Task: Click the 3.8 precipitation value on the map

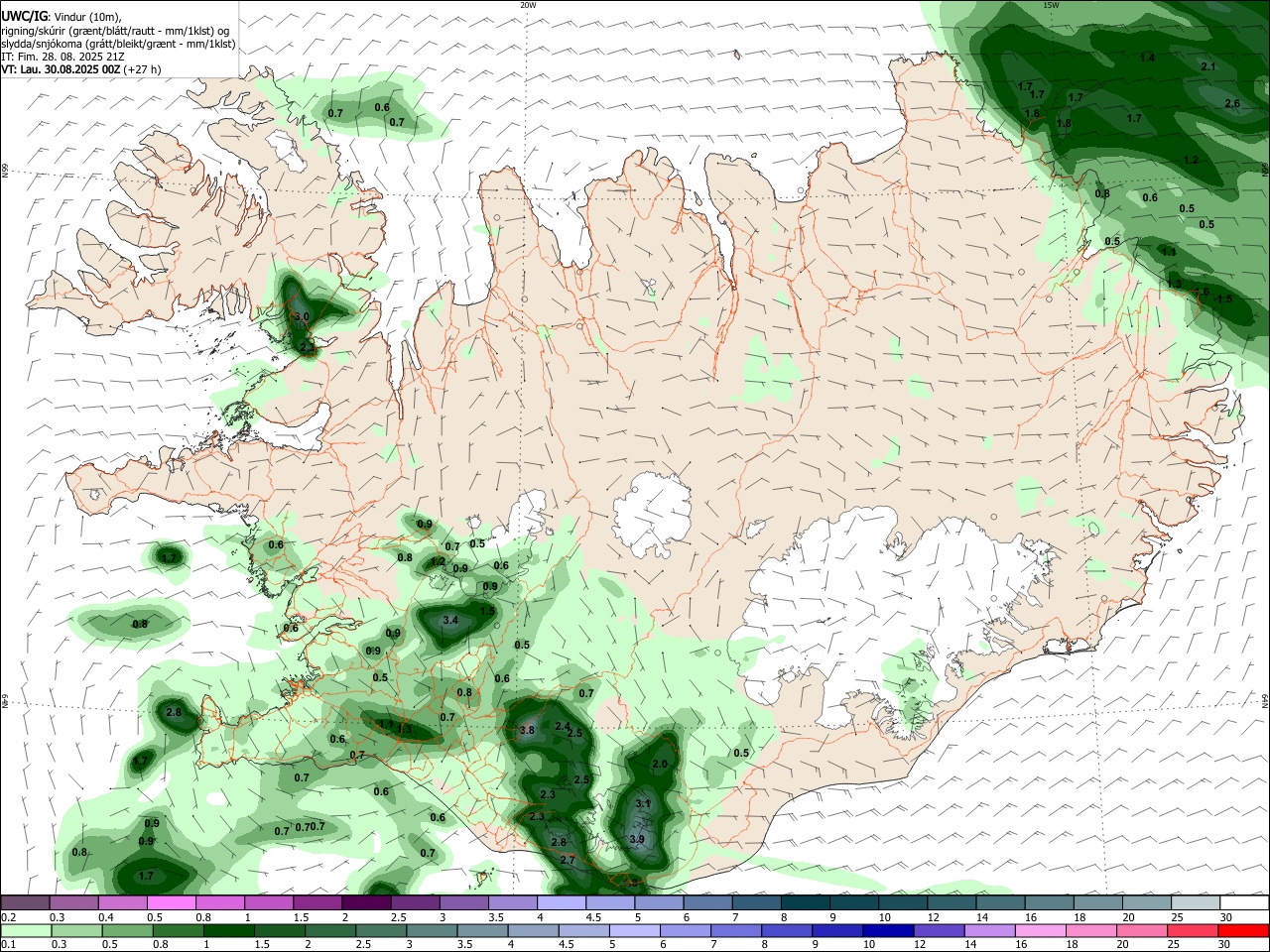Action: (527, 730)
